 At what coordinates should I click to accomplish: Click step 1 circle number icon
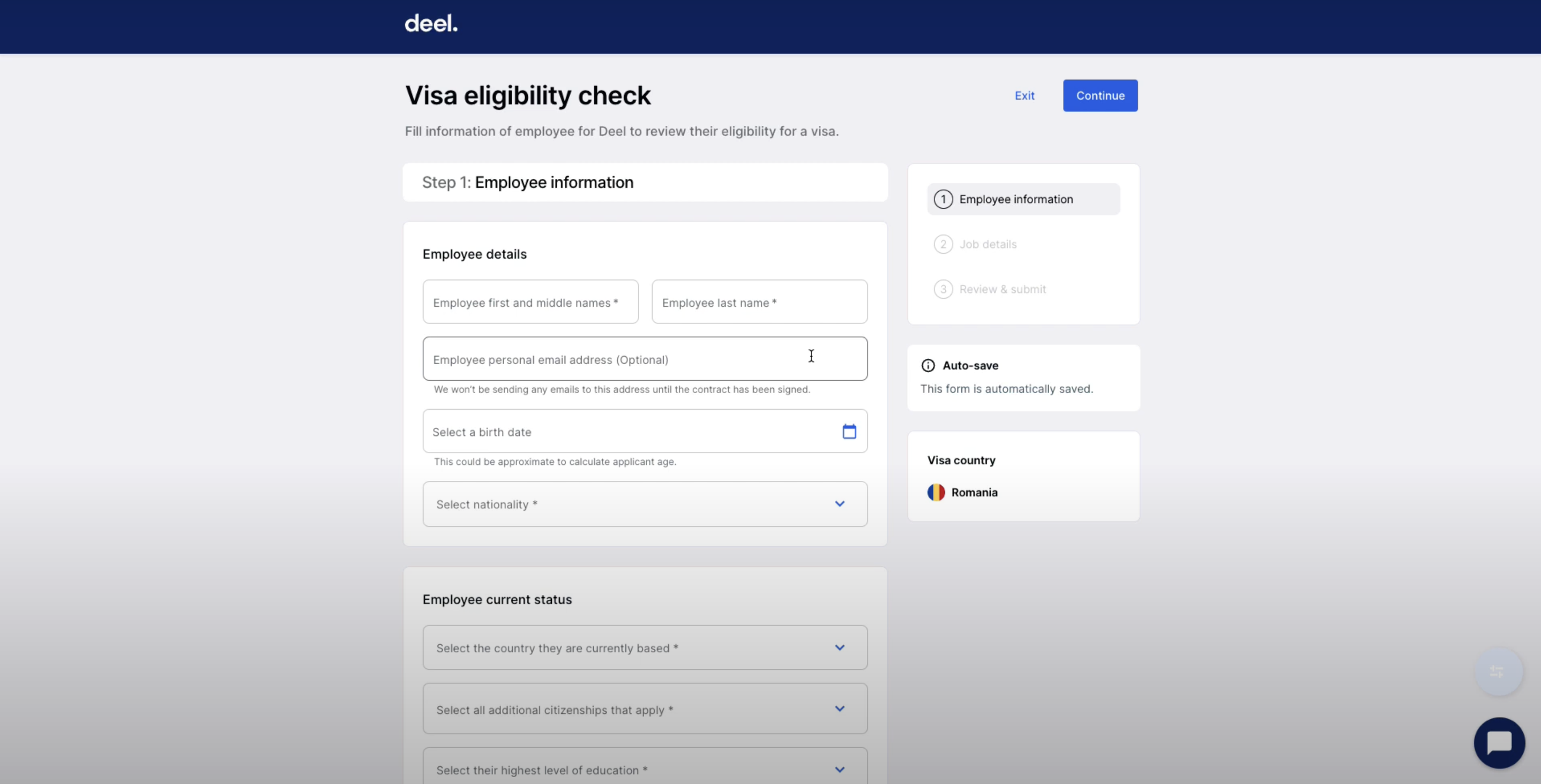click(944, 199)
